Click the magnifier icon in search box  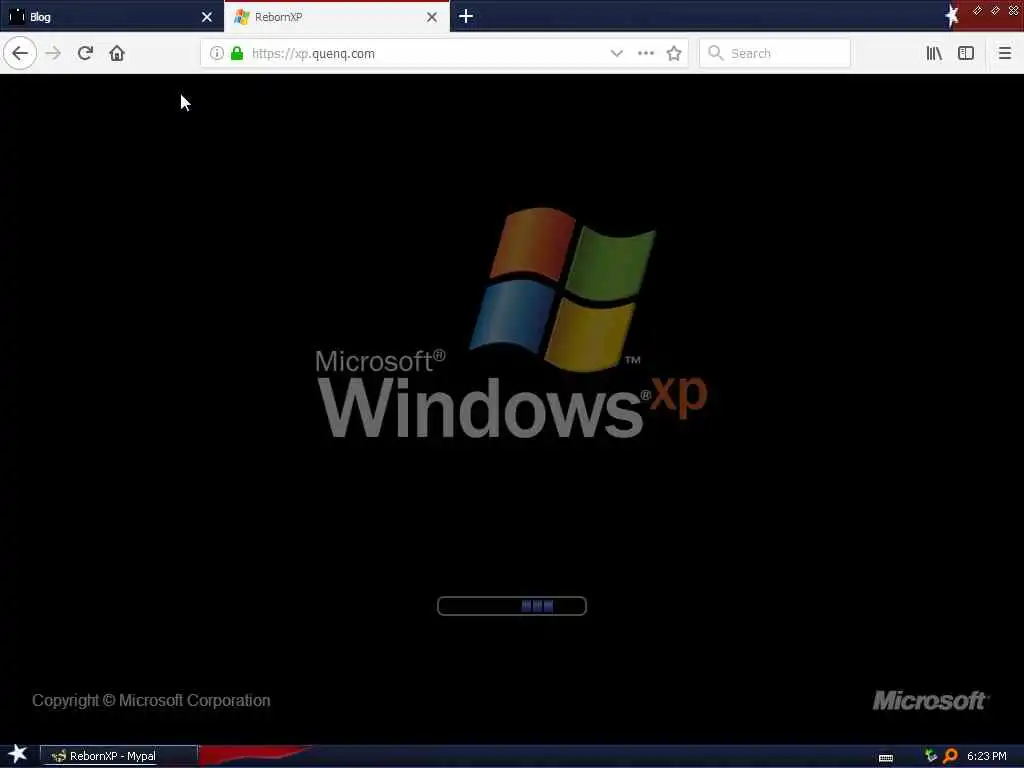click(x=715, y=53)
